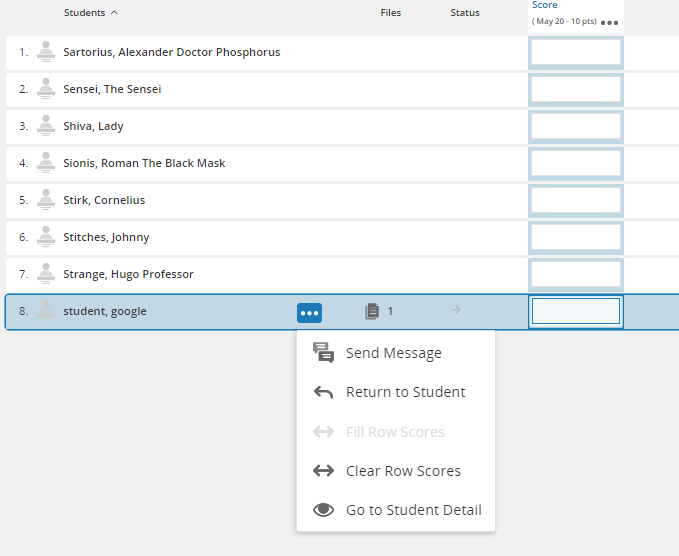Select Go to Student Detail option
The image size is (679, 556).
(x=413, y=510)
